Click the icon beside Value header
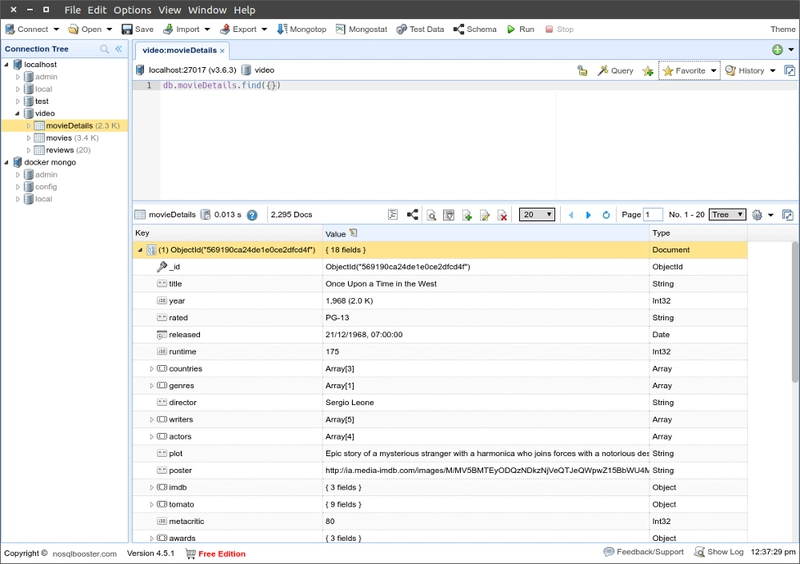Viewport: 800px width, 564px height. (353, 233)
